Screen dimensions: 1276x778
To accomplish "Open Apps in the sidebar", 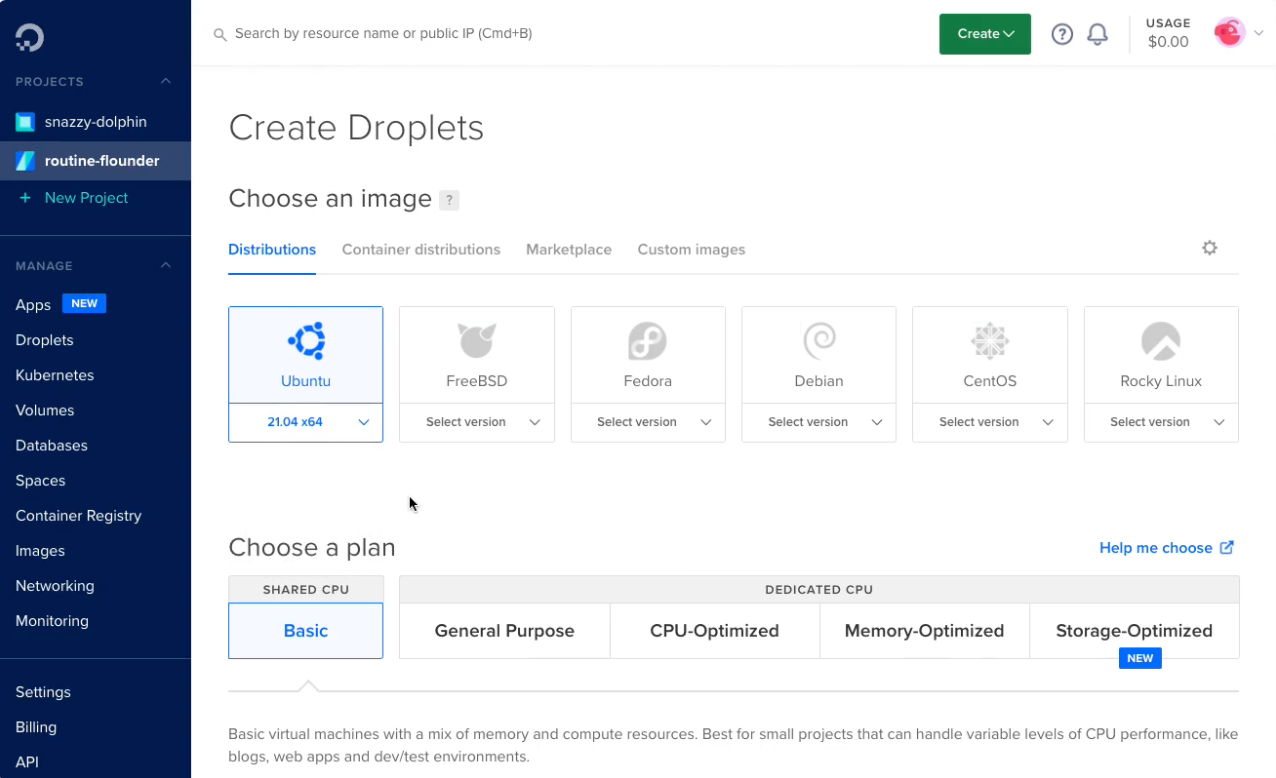I will [x=33, y=305].
